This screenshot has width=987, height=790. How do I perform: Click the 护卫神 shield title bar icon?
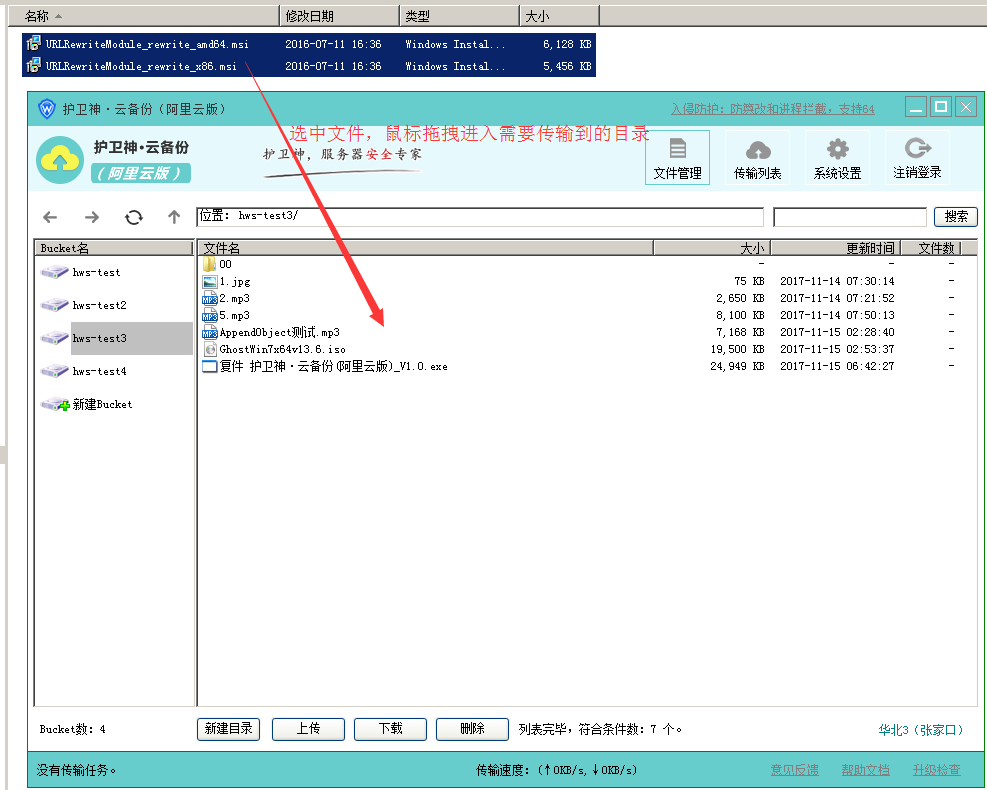click(x=47, y=109)
